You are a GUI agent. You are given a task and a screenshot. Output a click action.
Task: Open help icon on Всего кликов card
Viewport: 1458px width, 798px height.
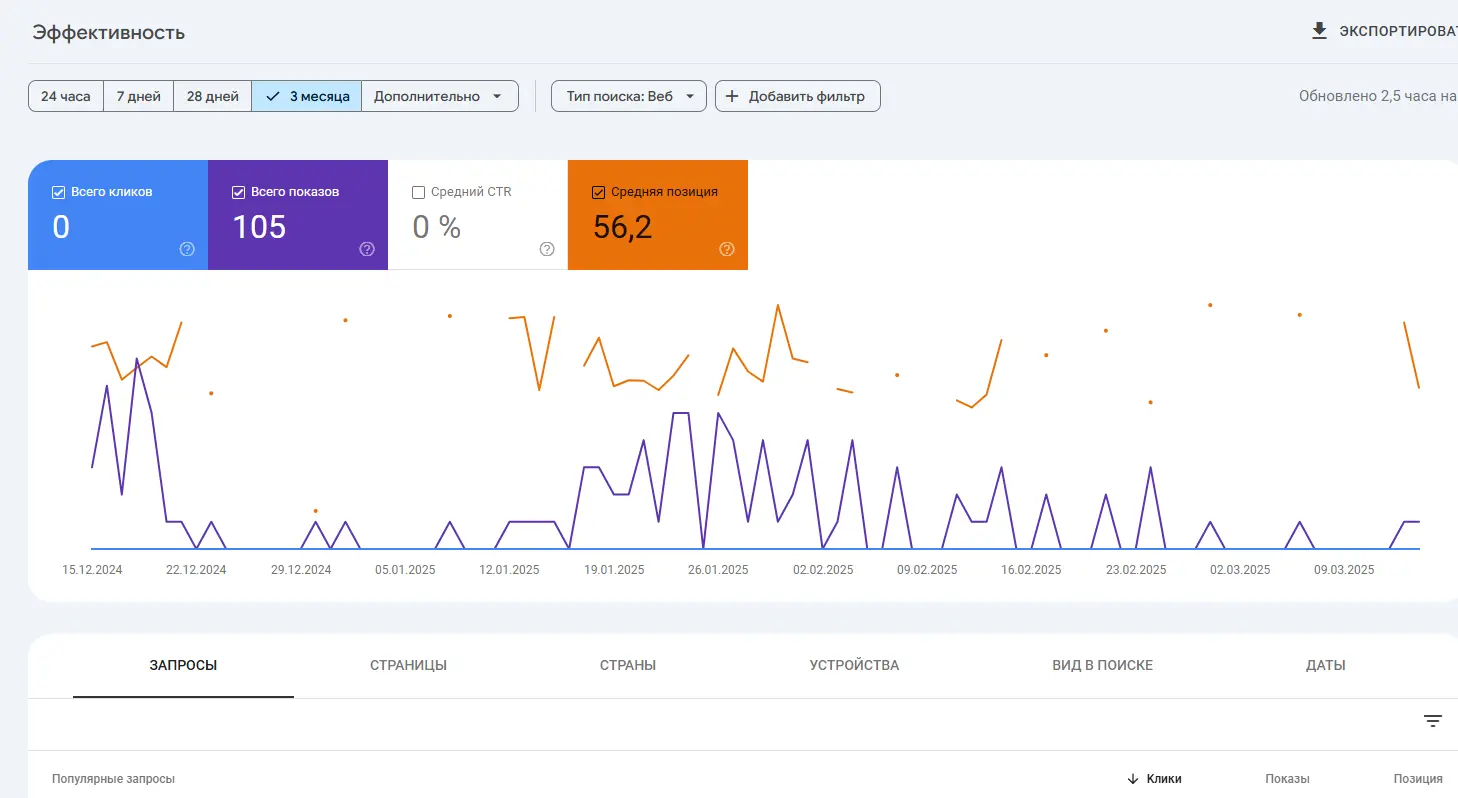click(x=187, y=249)
